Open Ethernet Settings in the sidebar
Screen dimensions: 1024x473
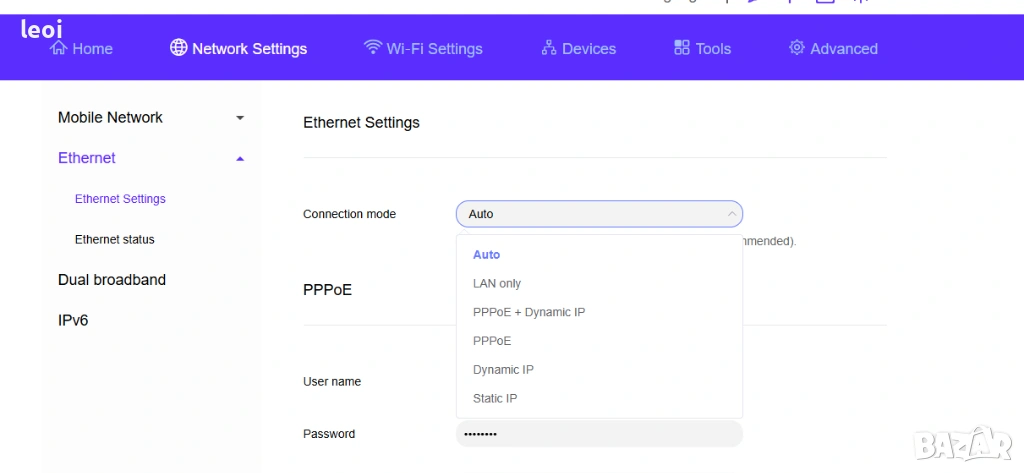[x=120, y=199]
